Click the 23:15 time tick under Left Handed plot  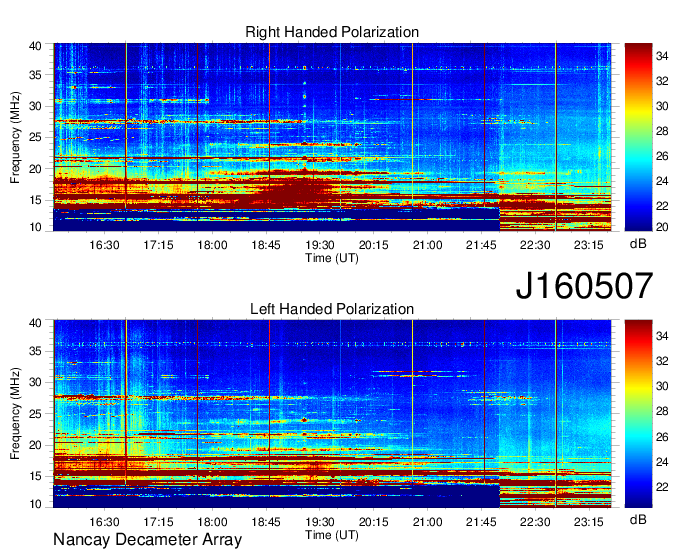tap(588, 522)
